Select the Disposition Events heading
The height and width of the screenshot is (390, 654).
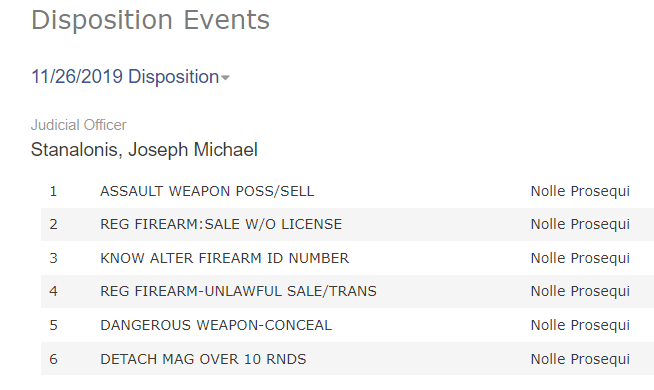pyautogui.click(x=151, y=20)
